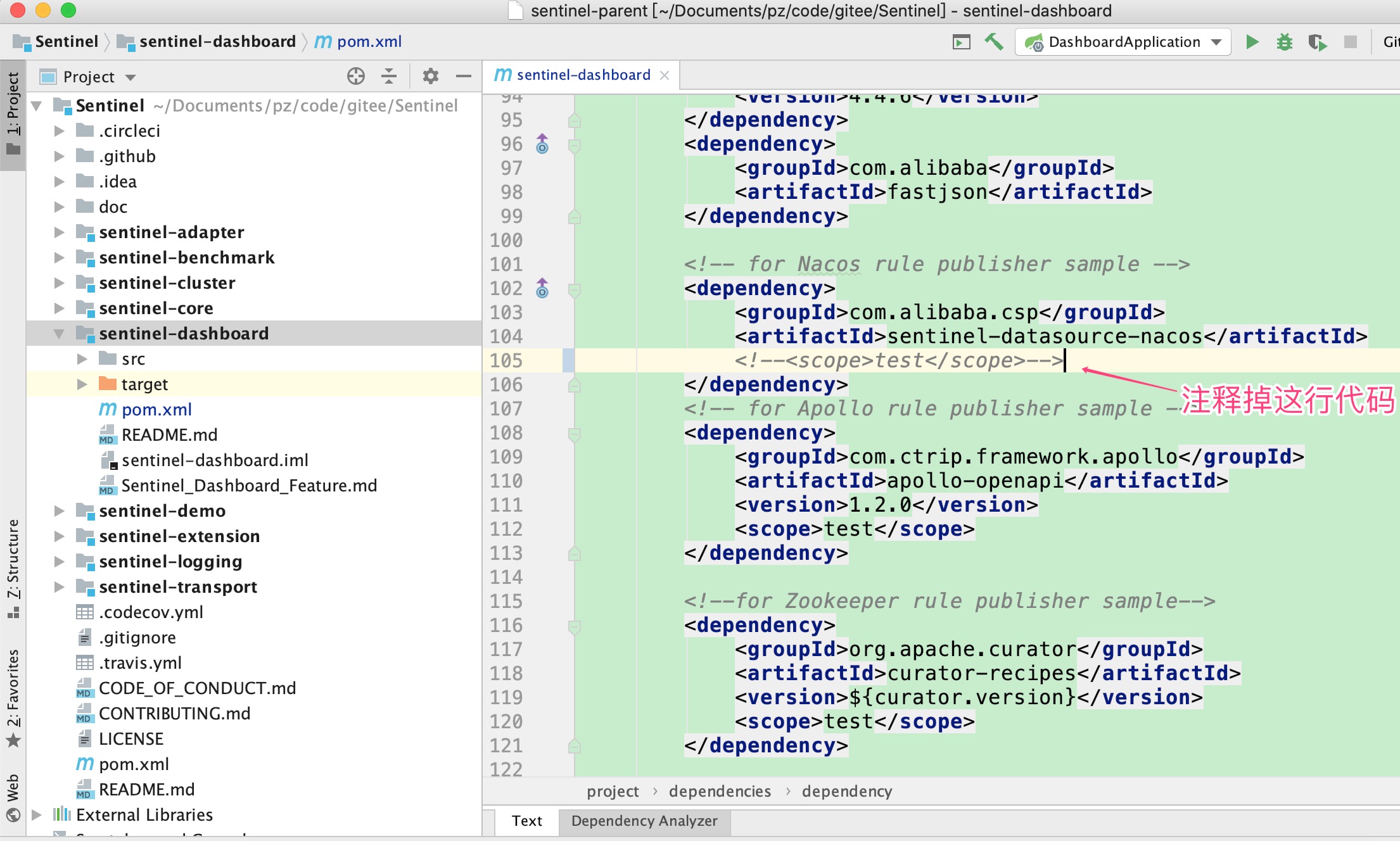Select the LICENSE file
The width and height of the screenshot is (1400, 841).
tap(131, 739)
